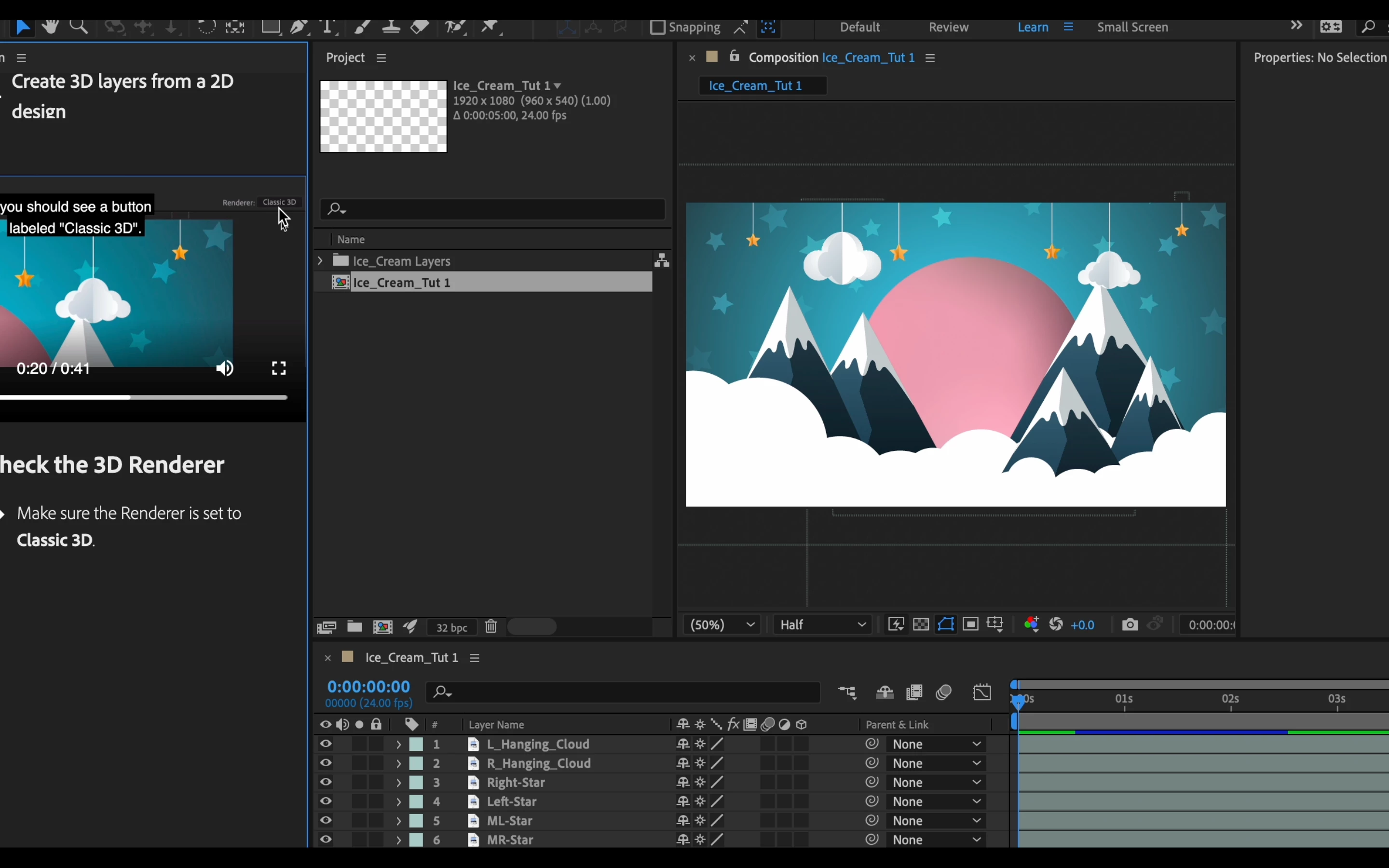Click the tutorial video progress bar
The image size is (1389, 868).
(x=144, y=397)
